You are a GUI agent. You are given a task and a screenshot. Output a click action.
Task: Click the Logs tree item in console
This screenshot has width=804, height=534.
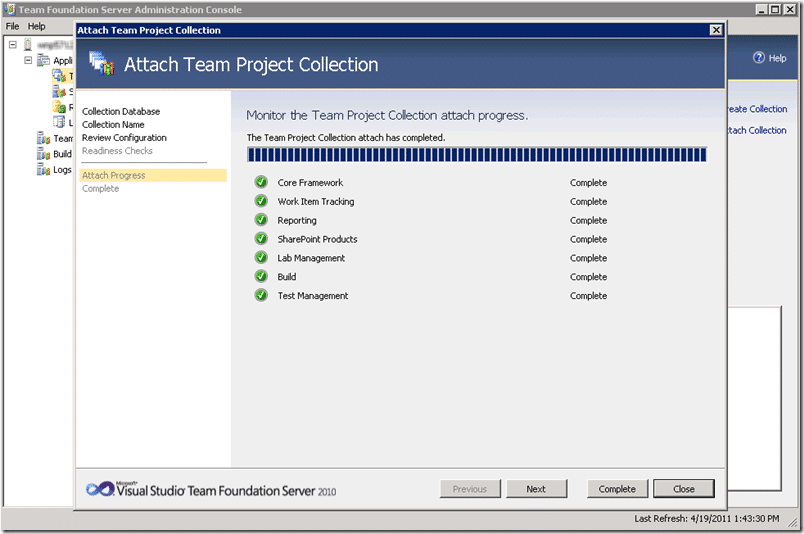(x=62, y=170)
